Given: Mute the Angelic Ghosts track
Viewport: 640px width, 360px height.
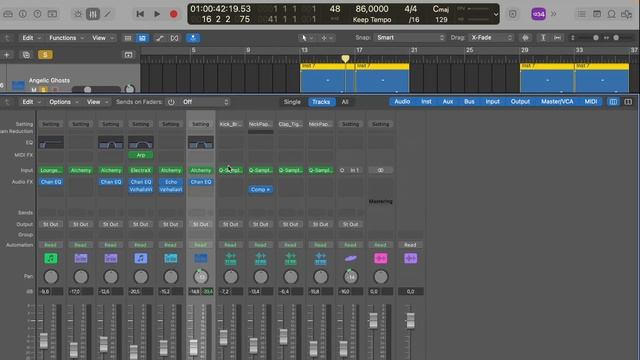Looking at the screenshot, I should click(34, 89).
